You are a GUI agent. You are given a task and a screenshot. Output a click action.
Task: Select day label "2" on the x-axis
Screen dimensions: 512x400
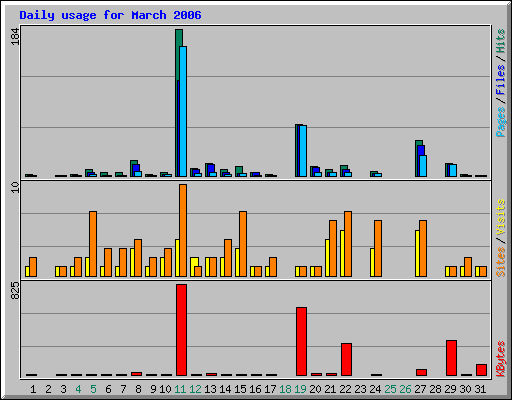coord(48,389)
